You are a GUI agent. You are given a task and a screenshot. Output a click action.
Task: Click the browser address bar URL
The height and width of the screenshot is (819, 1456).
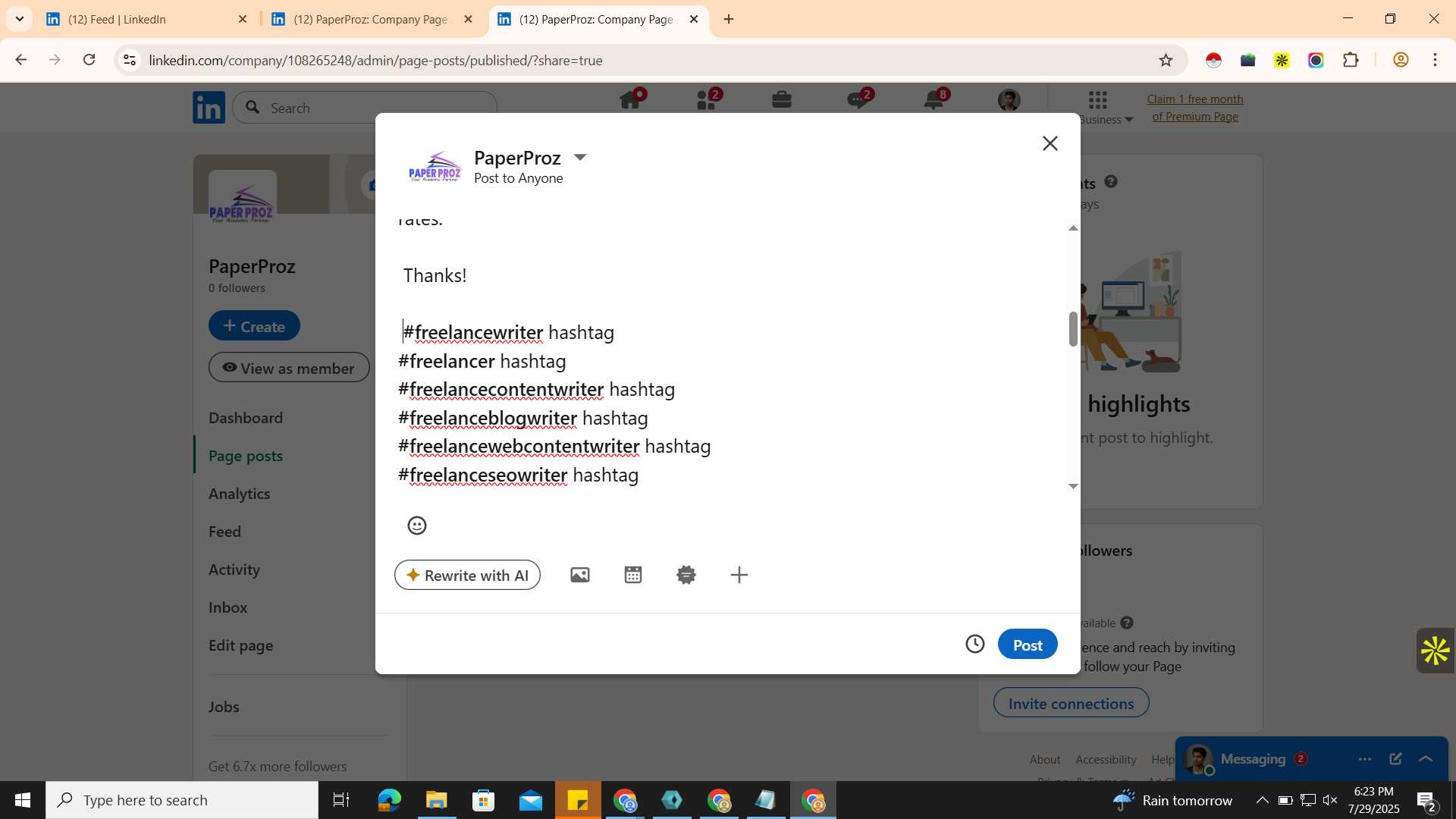(375, 60)
